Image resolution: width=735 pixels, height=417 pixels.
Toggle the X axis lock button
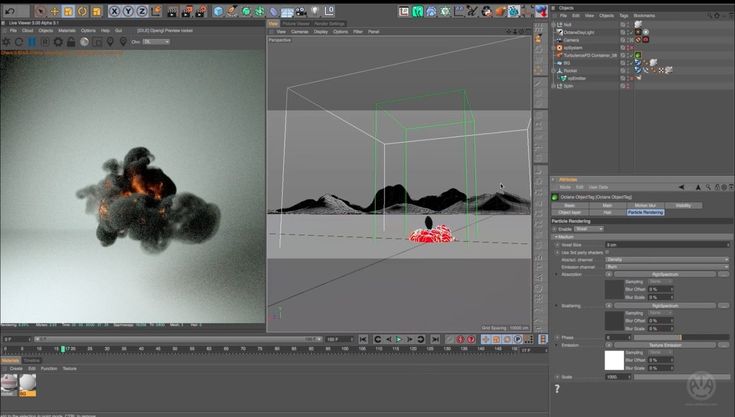coord(114,11)
